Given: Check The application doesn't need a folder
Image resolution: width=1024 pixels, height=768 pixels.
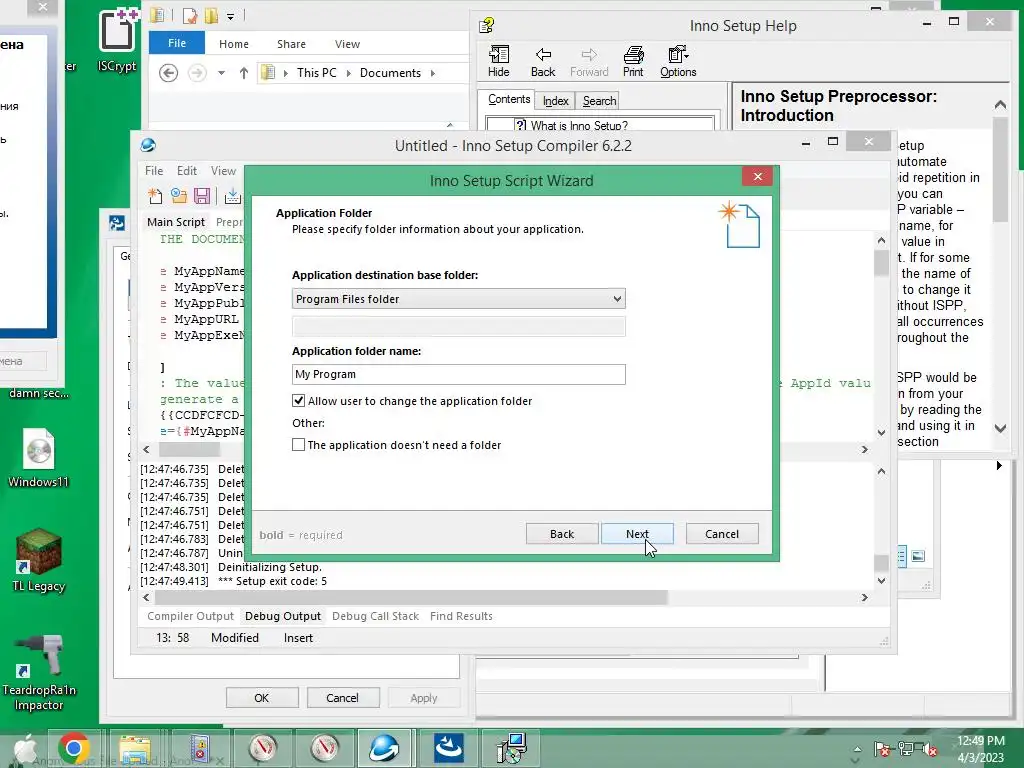Looking at the screenshot, I should [298, 445].
